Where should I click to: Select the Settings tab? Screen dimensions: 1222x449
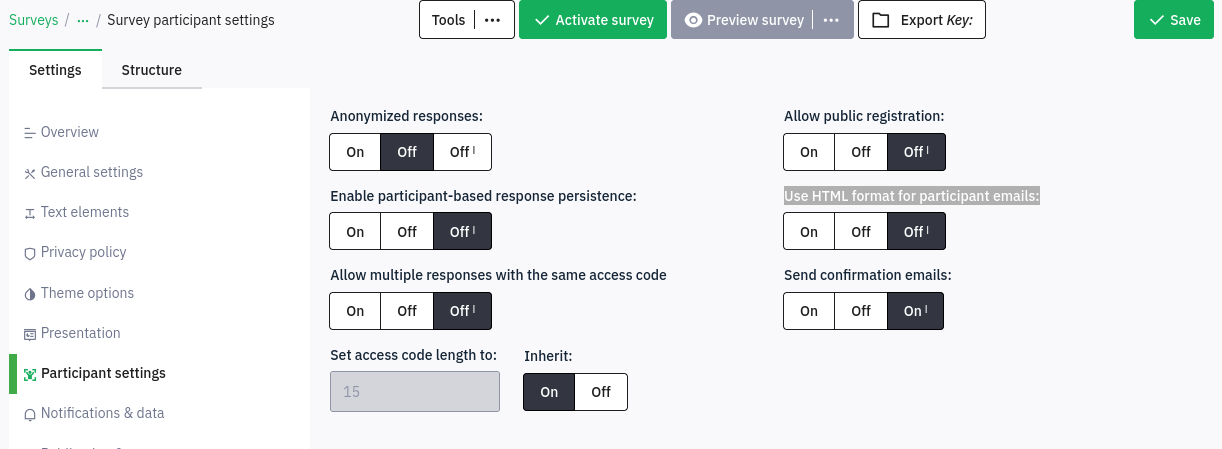coord(55,70)
